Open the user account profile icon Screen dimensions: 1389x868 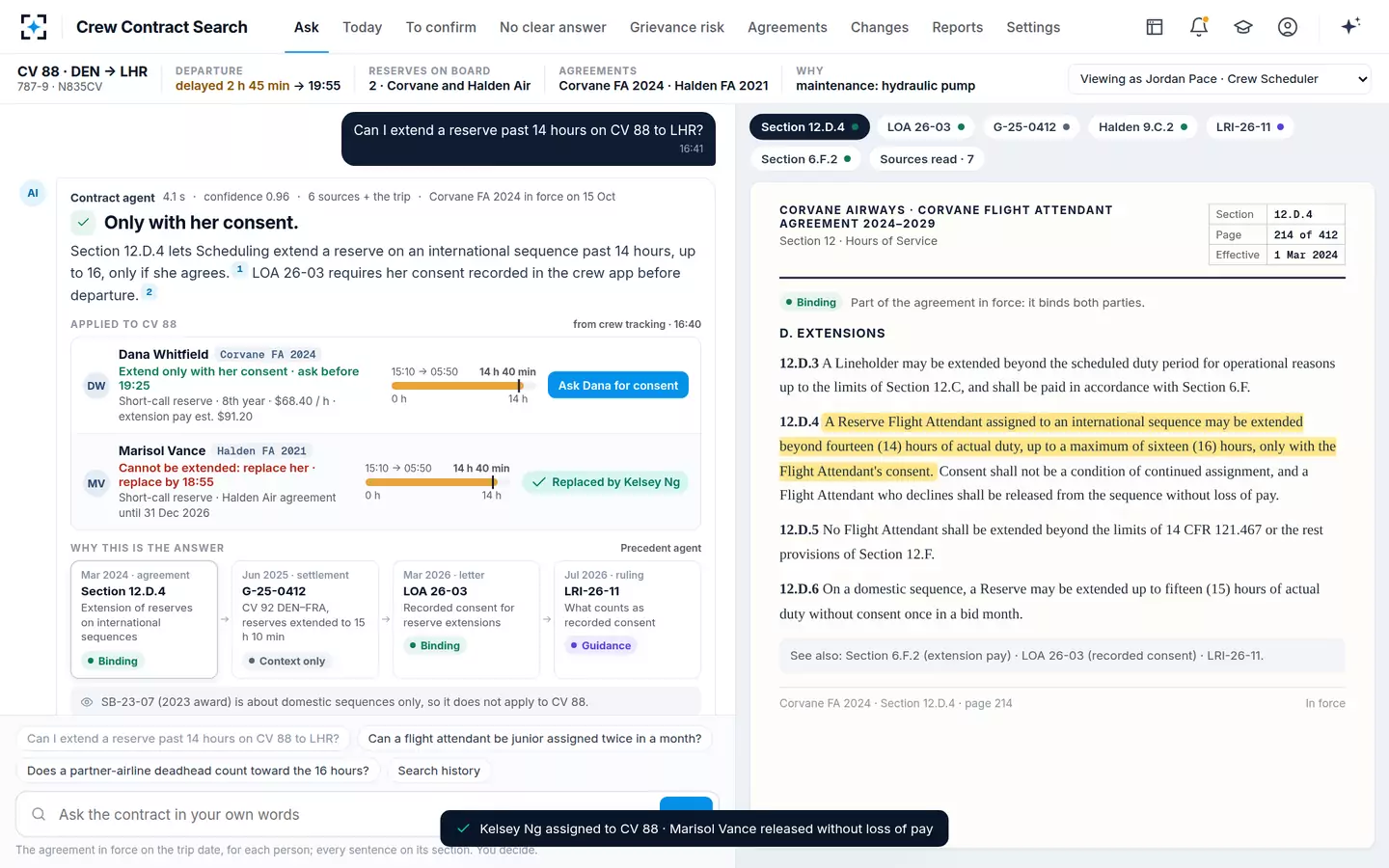pos(1288,27)
